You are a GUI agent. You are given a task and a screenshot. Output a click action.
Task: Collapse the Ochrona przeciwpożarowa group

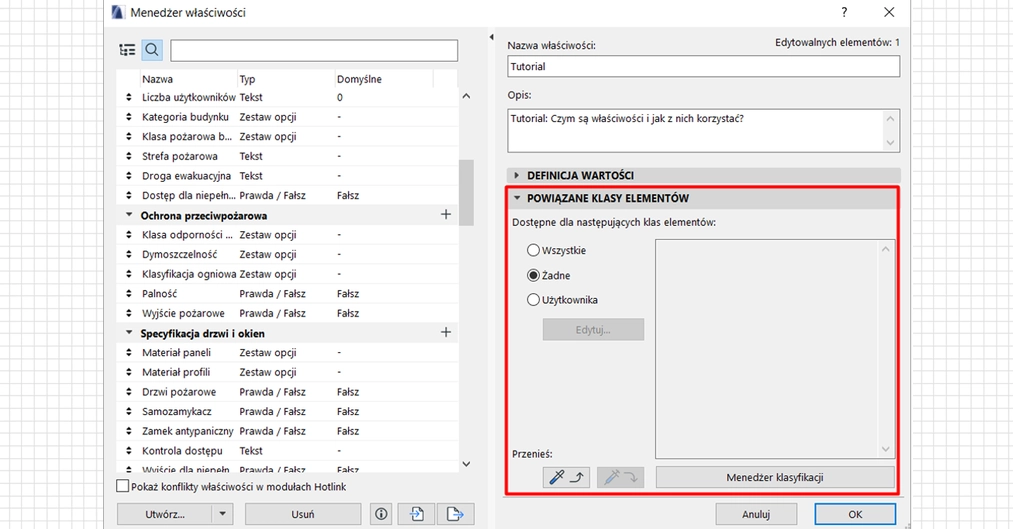point(129,214)
